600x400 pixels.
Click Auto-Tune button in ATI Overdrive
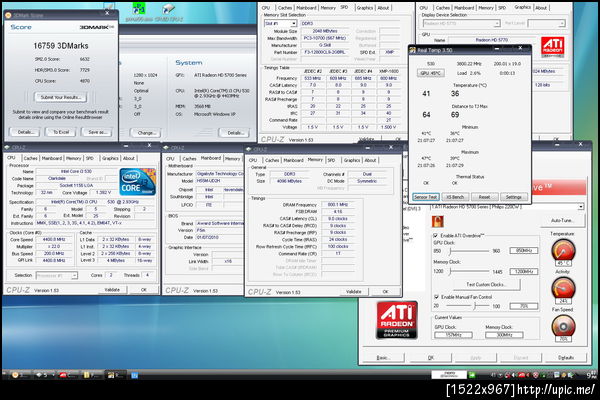[562, 220]
